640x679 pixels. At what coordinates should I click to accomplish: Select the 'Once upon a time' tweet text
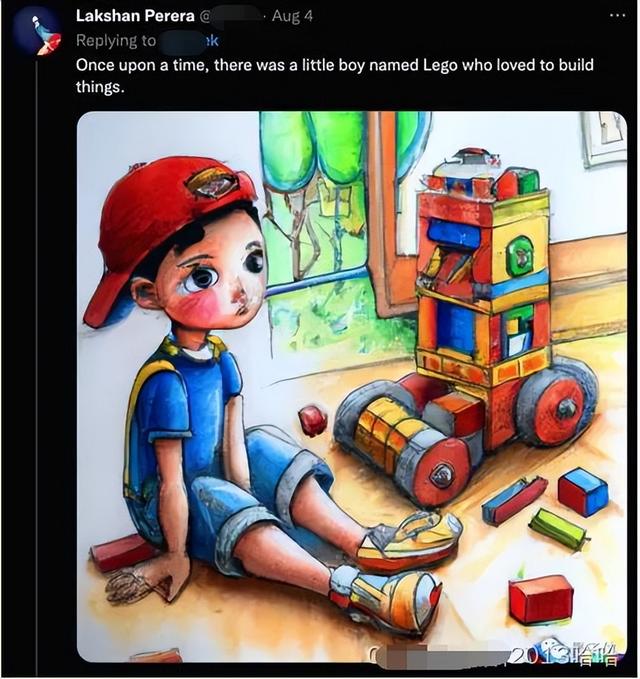(334, 76)
